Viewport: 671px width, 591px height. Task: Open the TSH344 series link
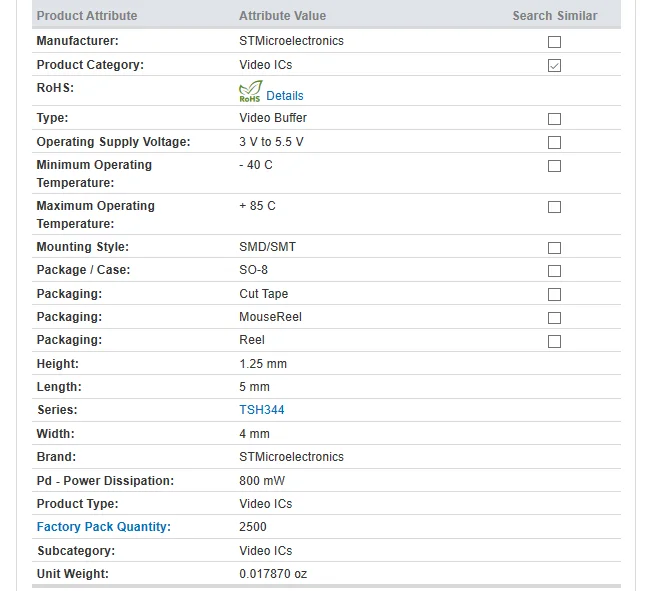coord(261,410)
